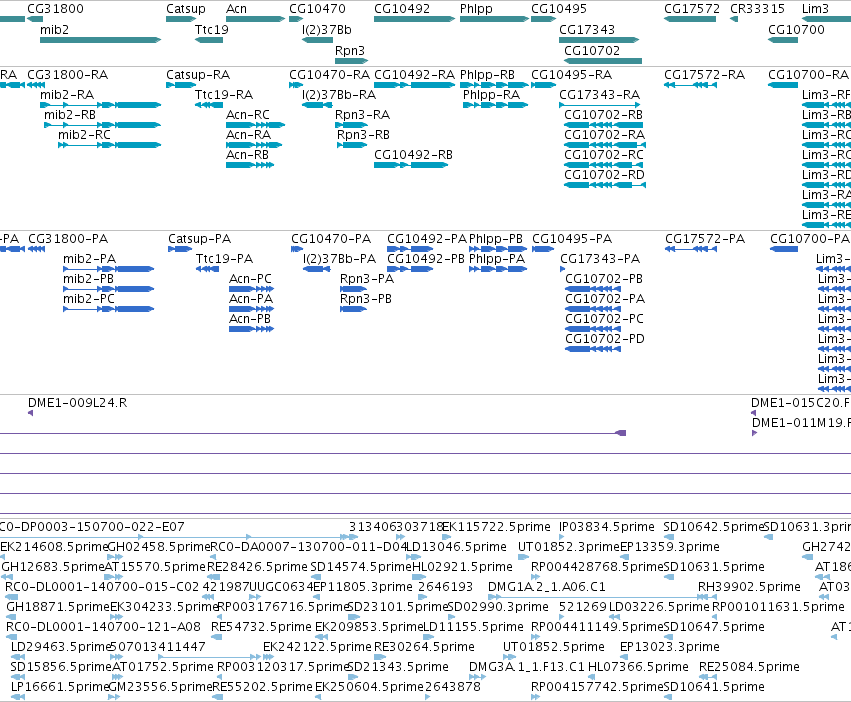Click the Rpn3-RA transcript label

pyautogui.click(x=362, y=115)
